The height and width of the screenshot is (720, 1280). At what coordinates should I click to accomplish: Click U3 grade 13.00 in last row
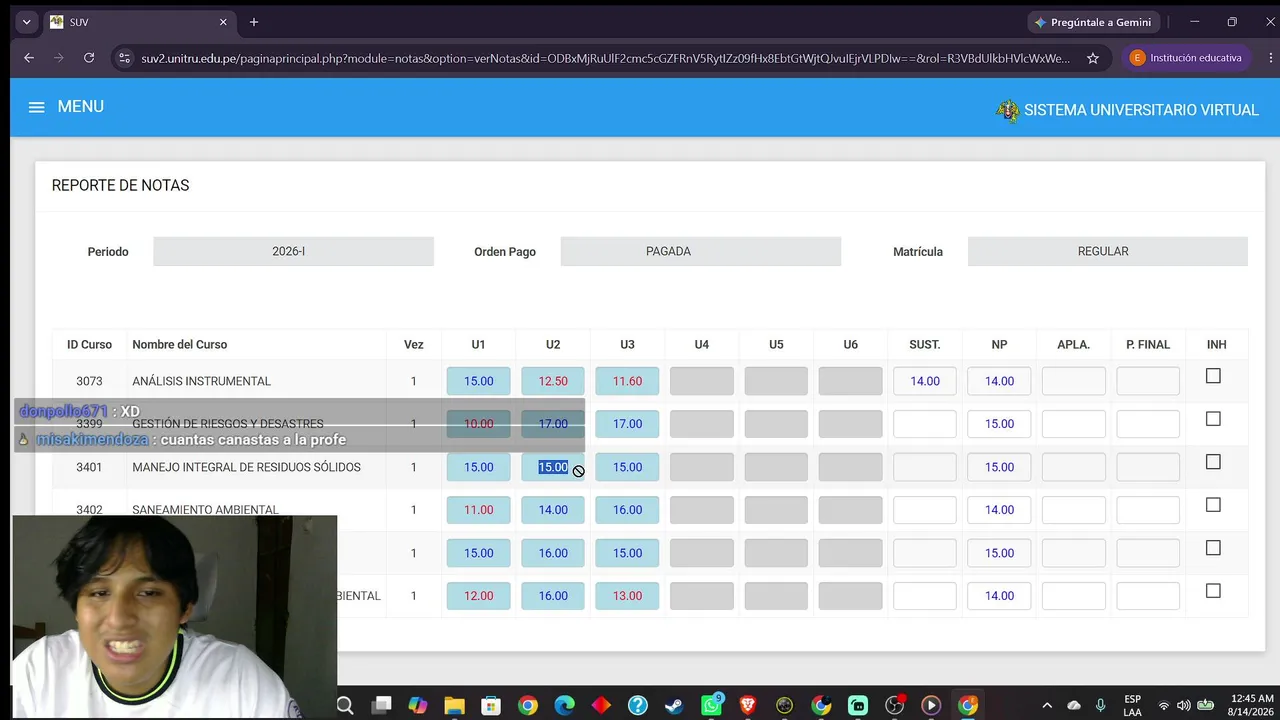627,596
